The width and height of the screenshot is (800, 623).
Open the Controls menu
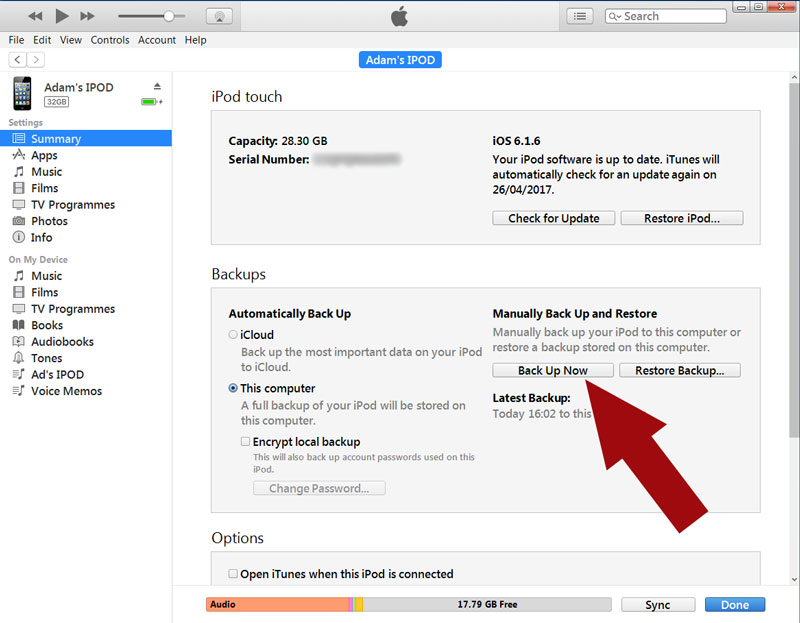click(109, 40)
